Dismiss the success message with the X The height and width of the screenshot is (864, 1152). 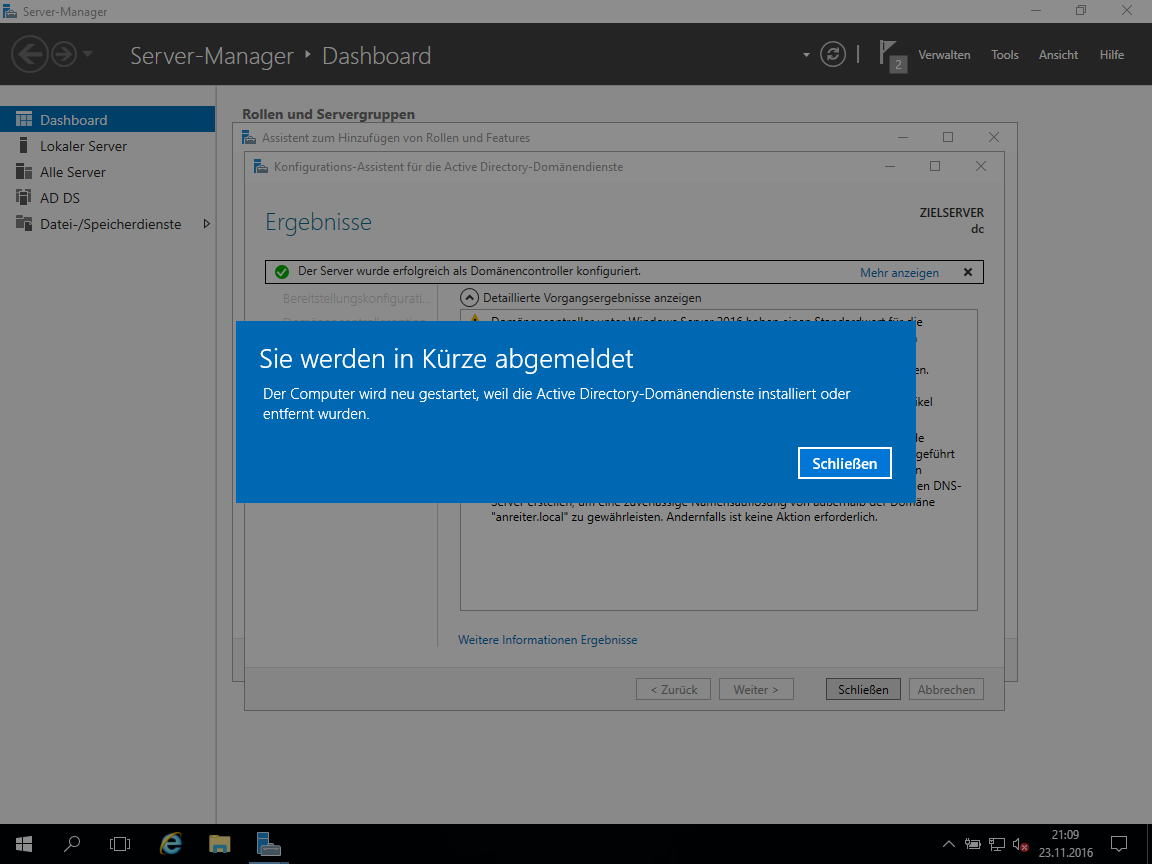coord(968,272)
